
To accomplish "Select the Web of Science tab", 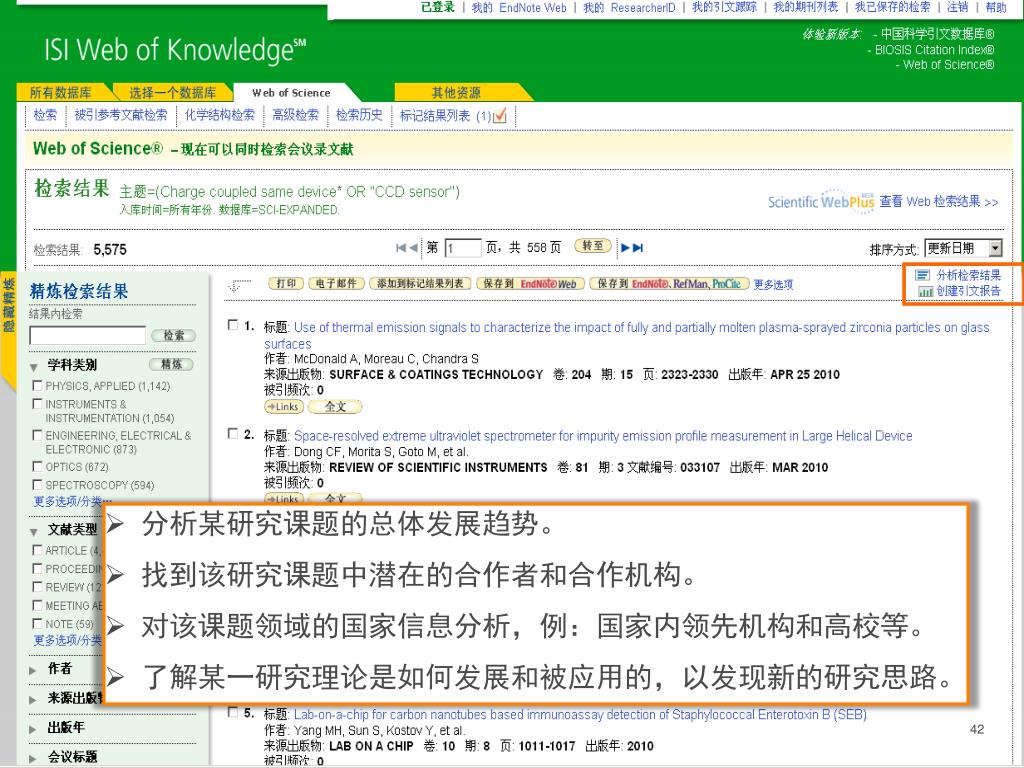I will click(291, 93).
